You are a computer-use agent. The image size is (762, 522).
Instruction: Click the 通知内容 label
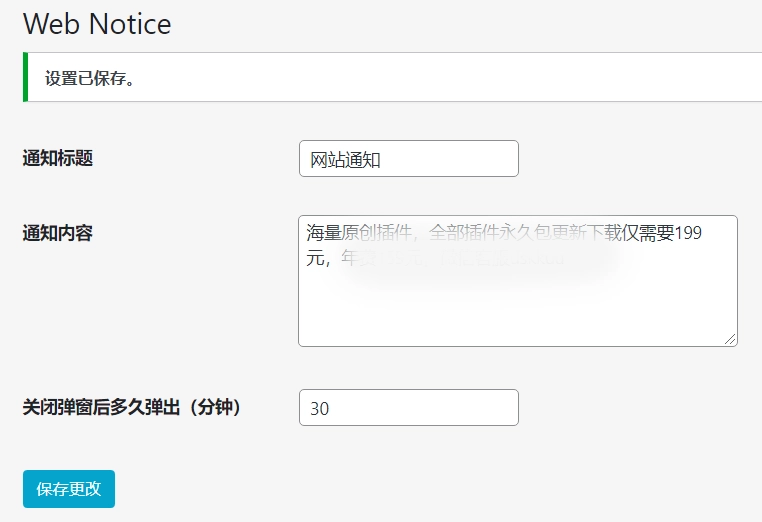coord(58,233)
